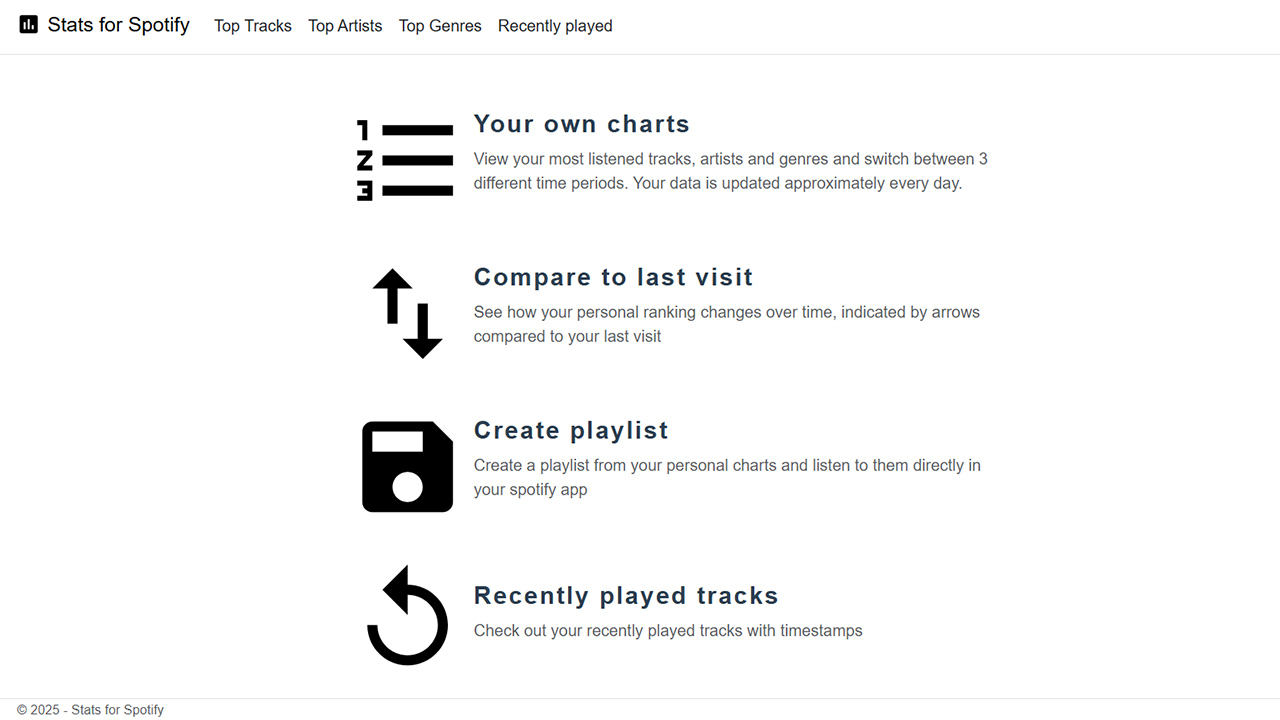Image resolution: width=1280 pixels, height=720 pixels.
Task: Click the Compare to last visit heading
Action: tap(613, 277)
